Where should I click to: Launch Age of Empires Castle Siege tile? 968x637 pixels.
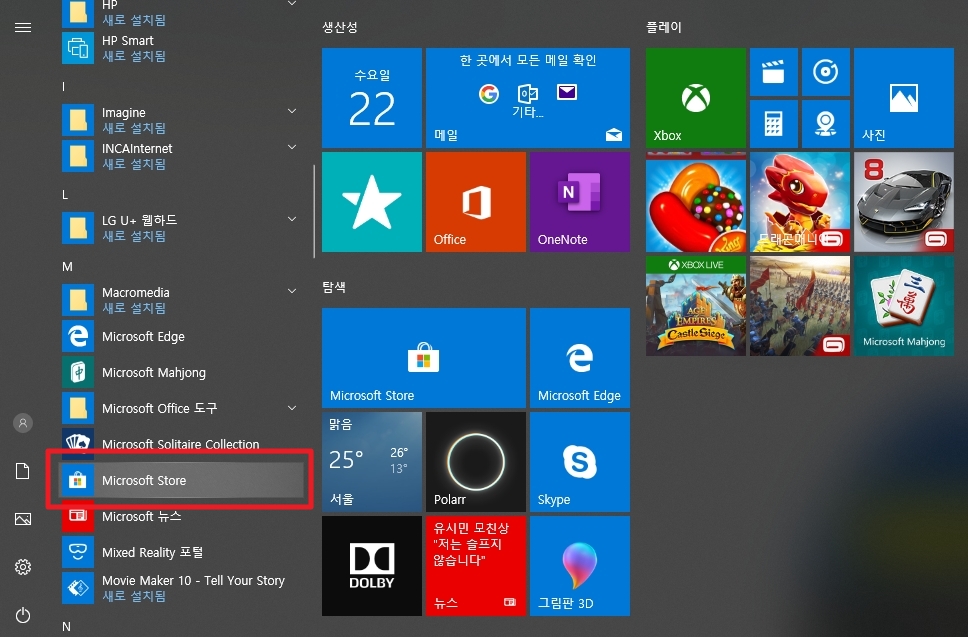pos(696,306)
